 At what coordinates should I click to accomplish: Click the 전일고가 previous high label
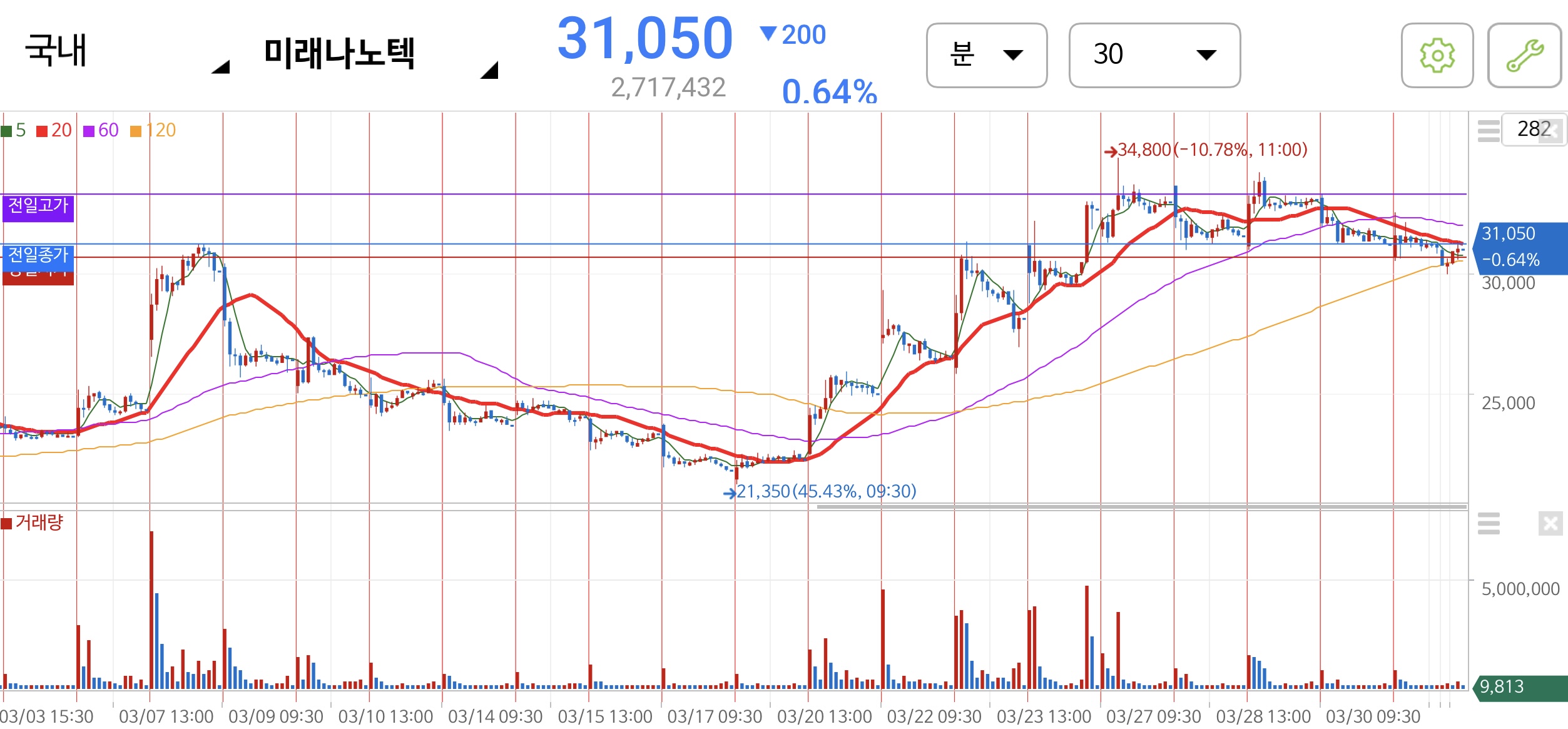click(x=38, y=208)
